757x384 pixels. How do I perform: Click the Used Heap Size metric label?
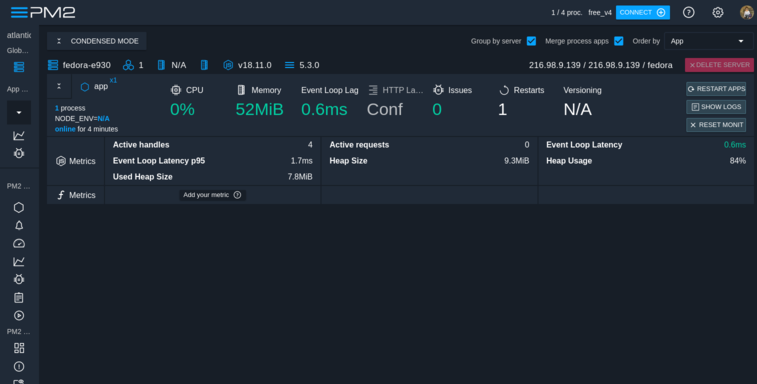click(x=142, y=177)
